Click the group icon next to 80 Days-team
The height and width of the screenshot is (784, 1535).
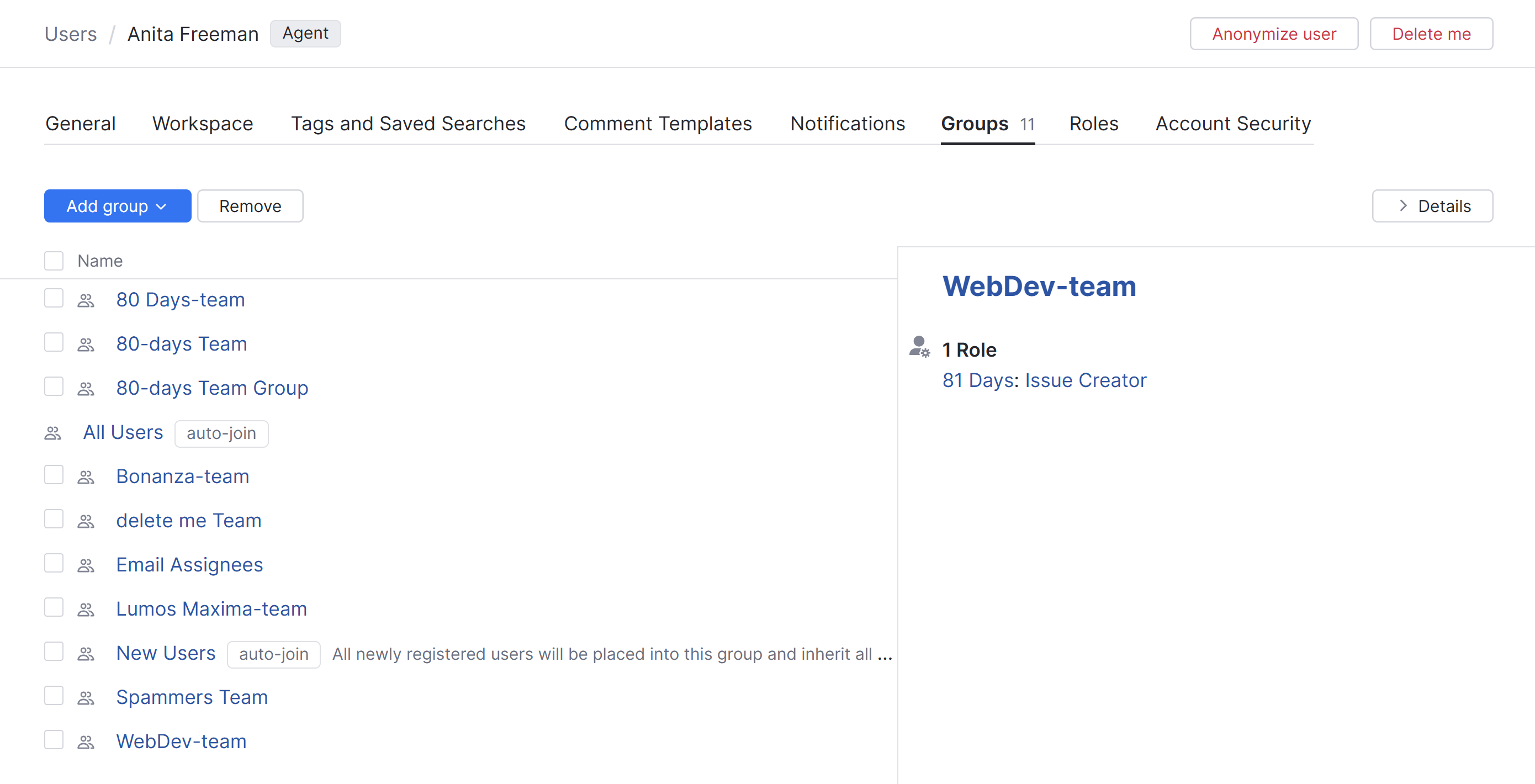pyautogui.click(x=85, y=300)
